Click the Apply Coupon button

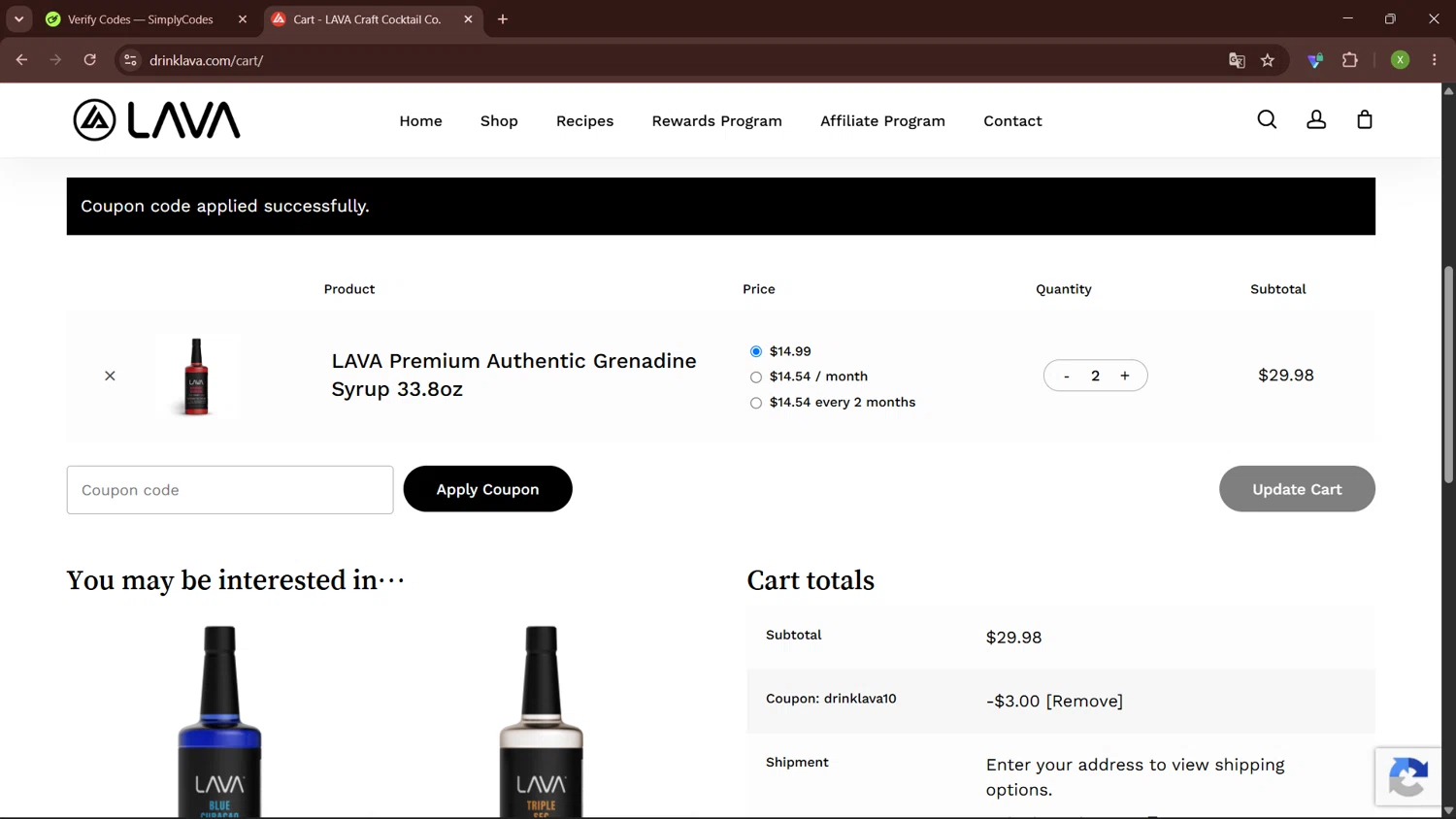point(487,489)
